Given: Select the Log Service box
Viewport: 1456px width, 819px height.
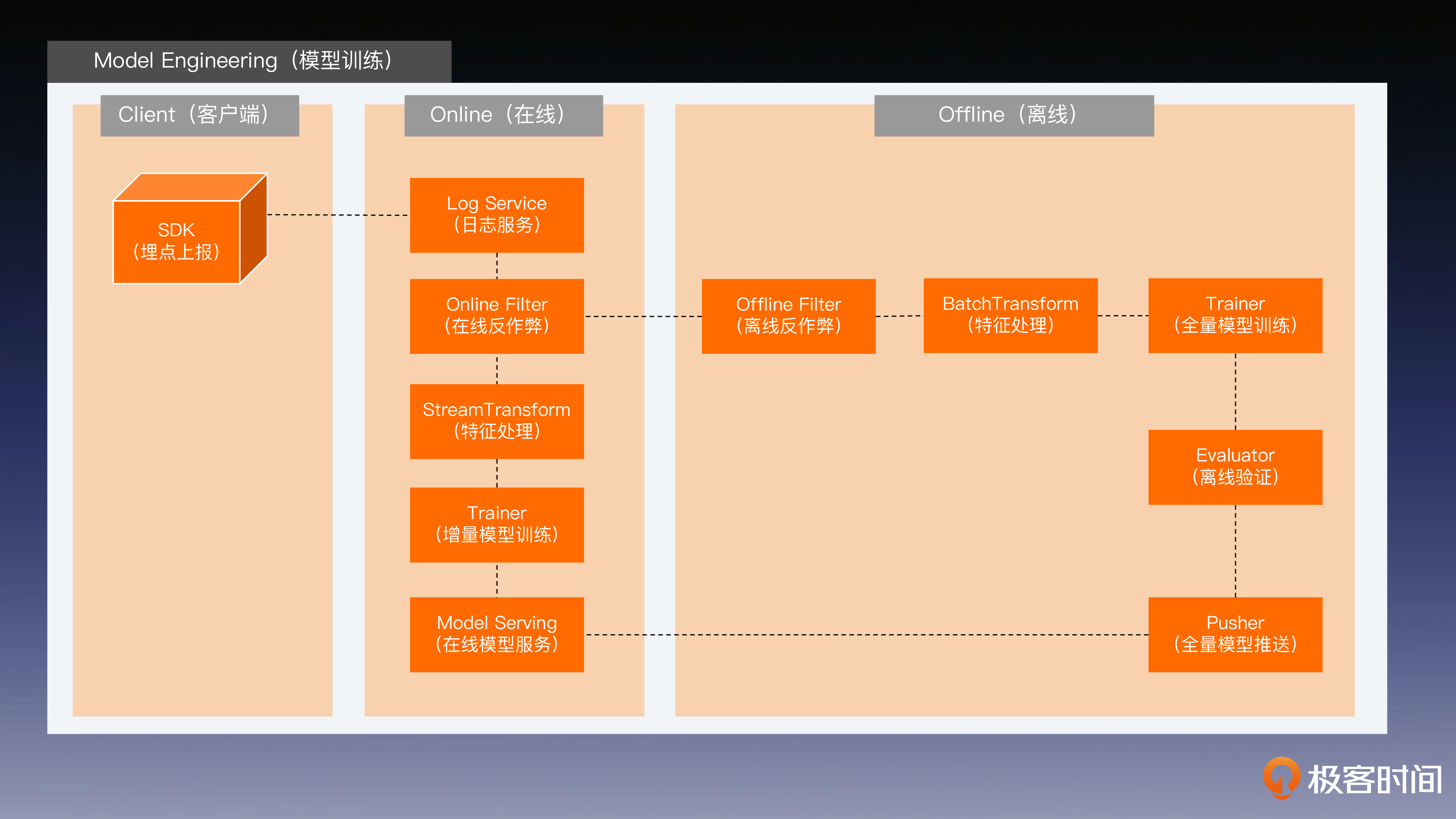Looking at the screenshot, I should click(496, 215).
